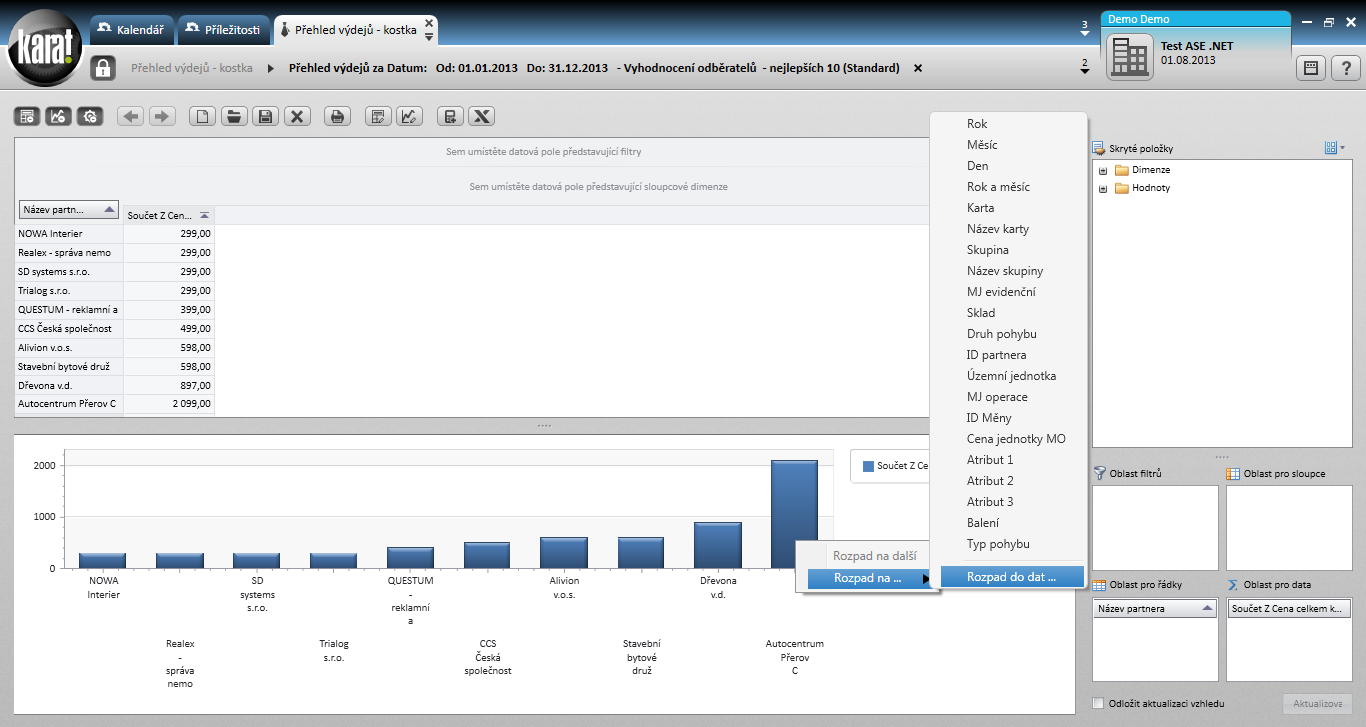The height and width of the screenshot is (727, 1366).
Task: Click the save layout floppy disk icon
Action: click(265, 117)
